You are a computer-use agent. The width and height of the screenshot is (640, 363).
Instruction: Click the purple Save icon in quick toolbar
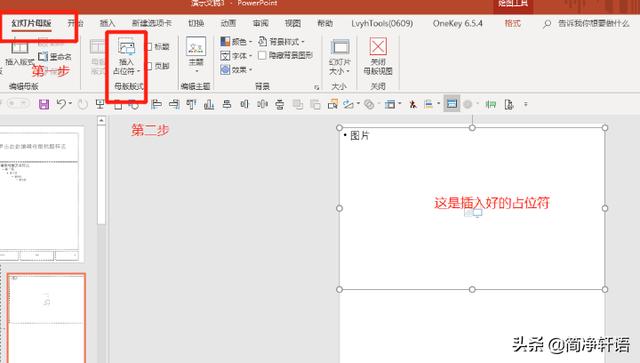click(x=44, y=104)
